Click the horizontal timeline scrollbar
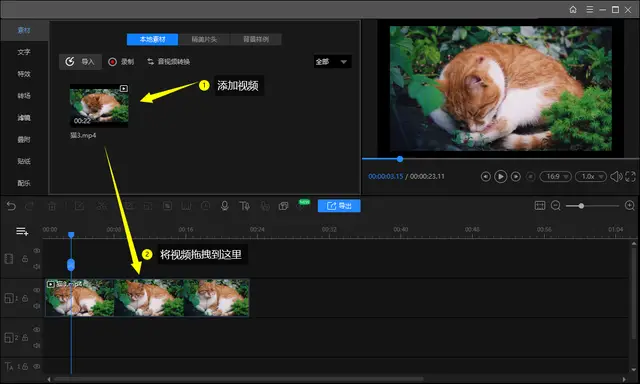 [239, 379]
